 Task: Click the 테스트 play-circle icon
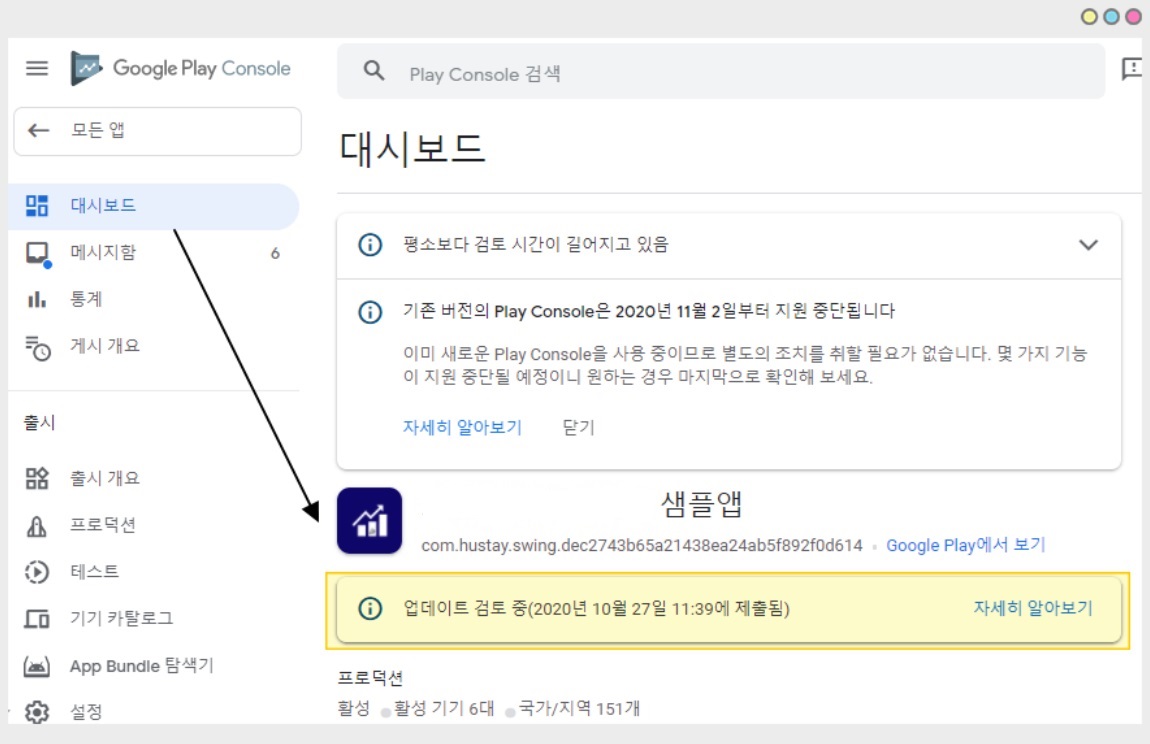coord(37,572)
